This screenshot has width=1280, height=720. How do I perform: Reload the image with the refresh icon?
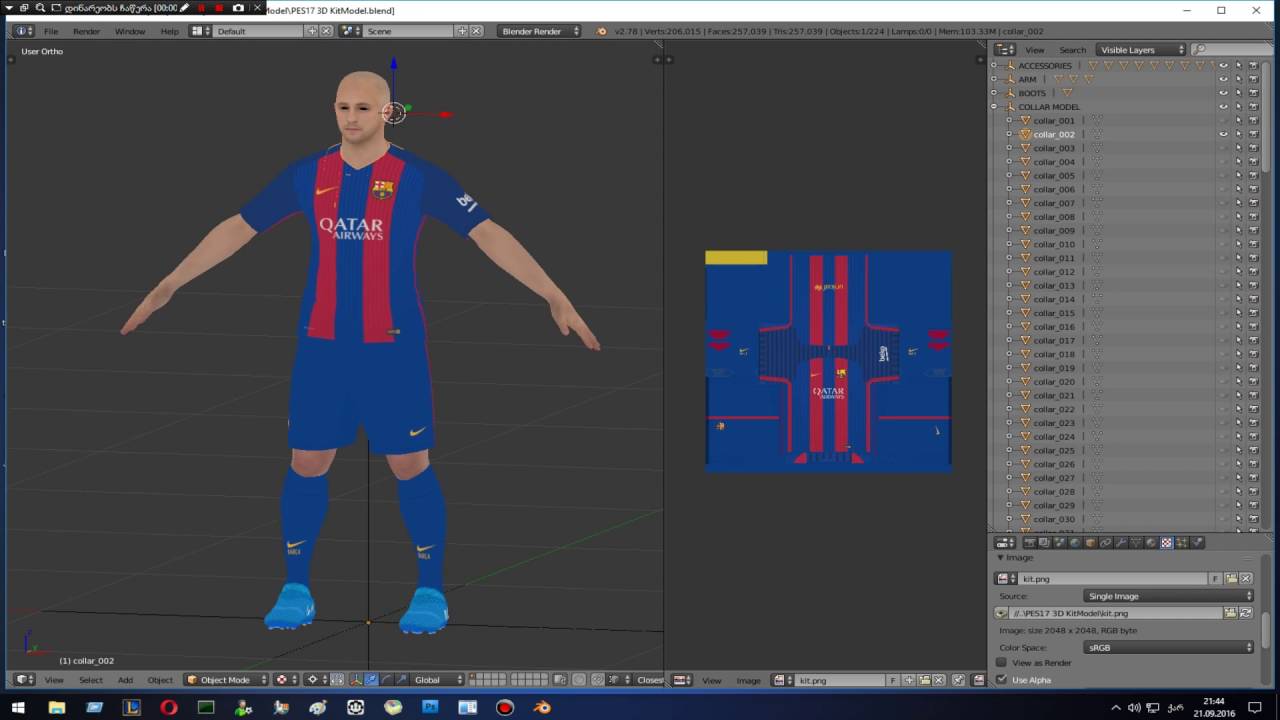[x=1246, y=613]
